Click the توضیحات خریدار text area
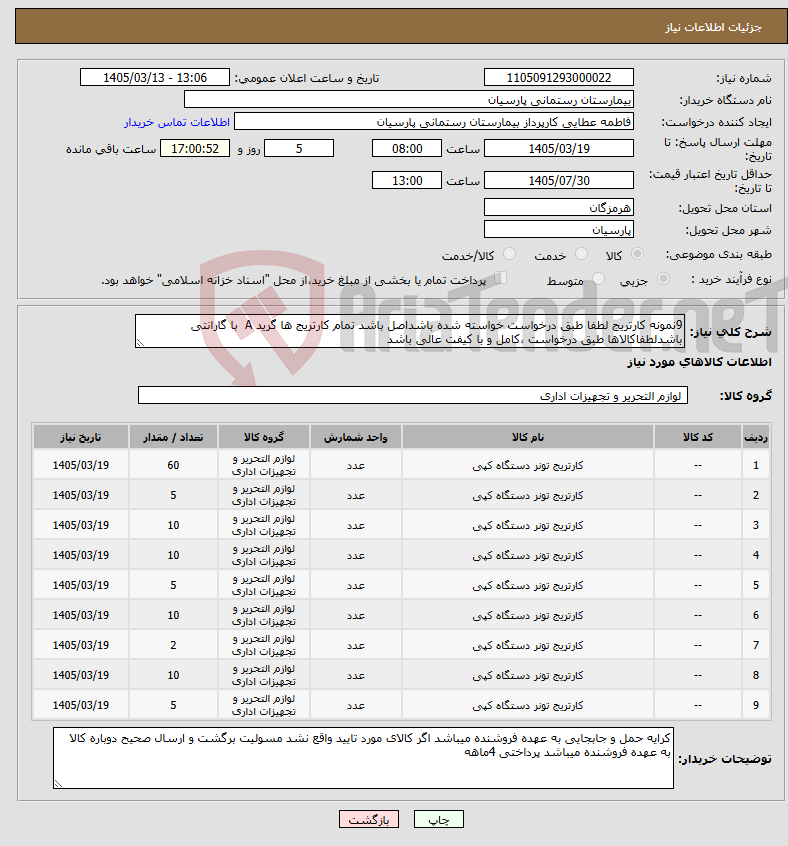The height and width of the screenshot is (846, 788). 364,758
